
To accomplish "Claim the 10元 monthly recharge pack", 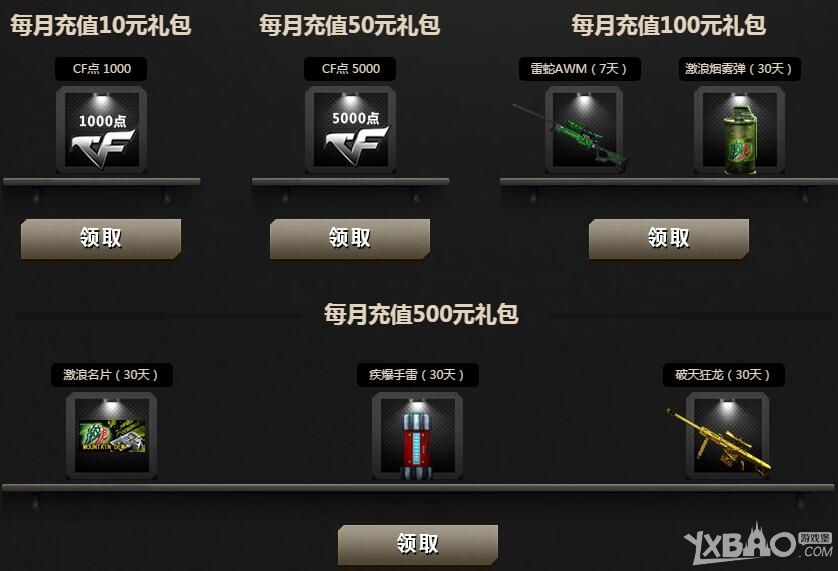I will 101,238.
